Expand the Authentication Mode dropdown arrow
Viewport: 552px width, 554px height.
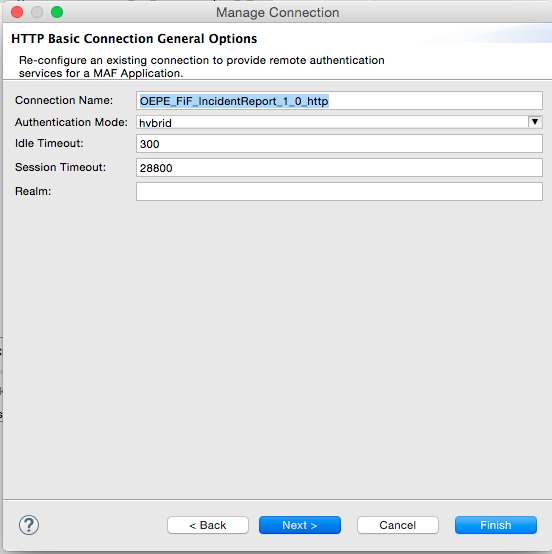tap(535, 122)
